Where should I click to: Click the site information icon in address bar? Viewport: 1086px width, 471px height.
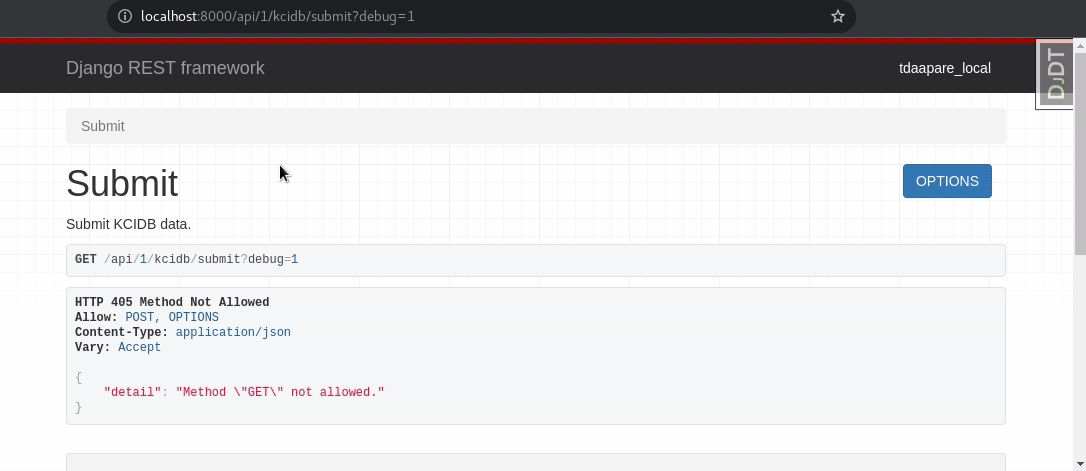click(125, 16)
